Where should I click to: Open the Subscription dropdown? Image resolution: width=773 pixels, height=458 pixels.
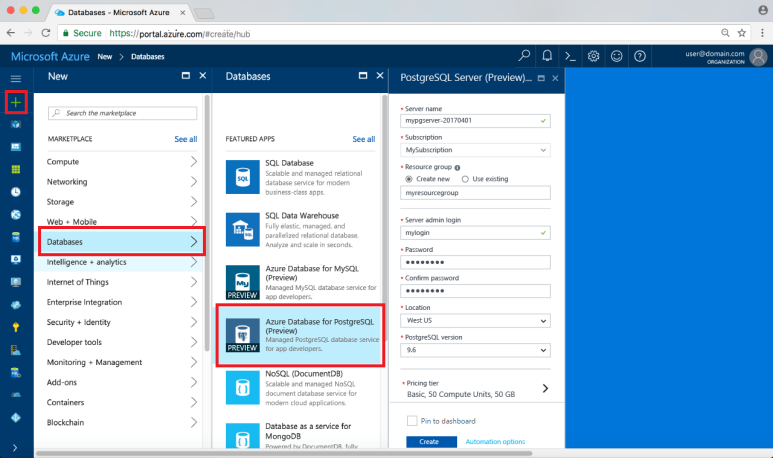coord(475,150)
